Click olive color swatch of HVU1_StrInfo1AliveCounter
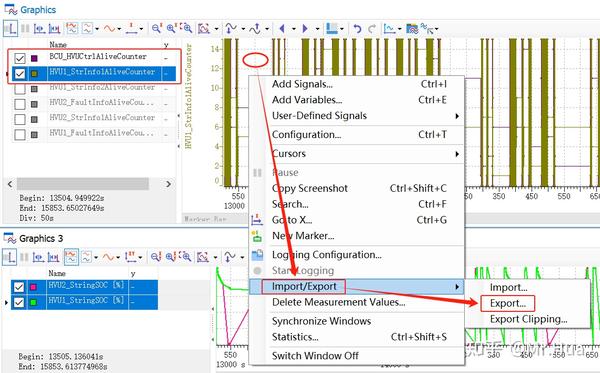 34,73
